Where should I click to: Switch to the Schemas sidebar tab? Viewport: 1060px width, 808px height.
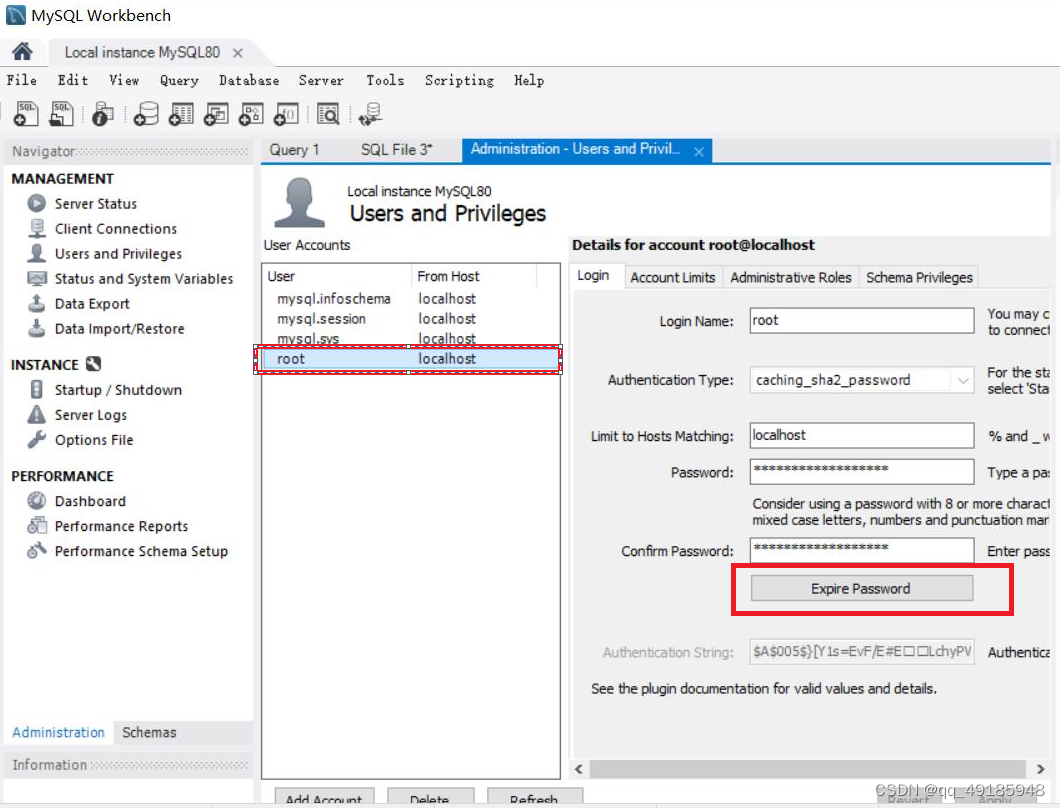point(148,732)
